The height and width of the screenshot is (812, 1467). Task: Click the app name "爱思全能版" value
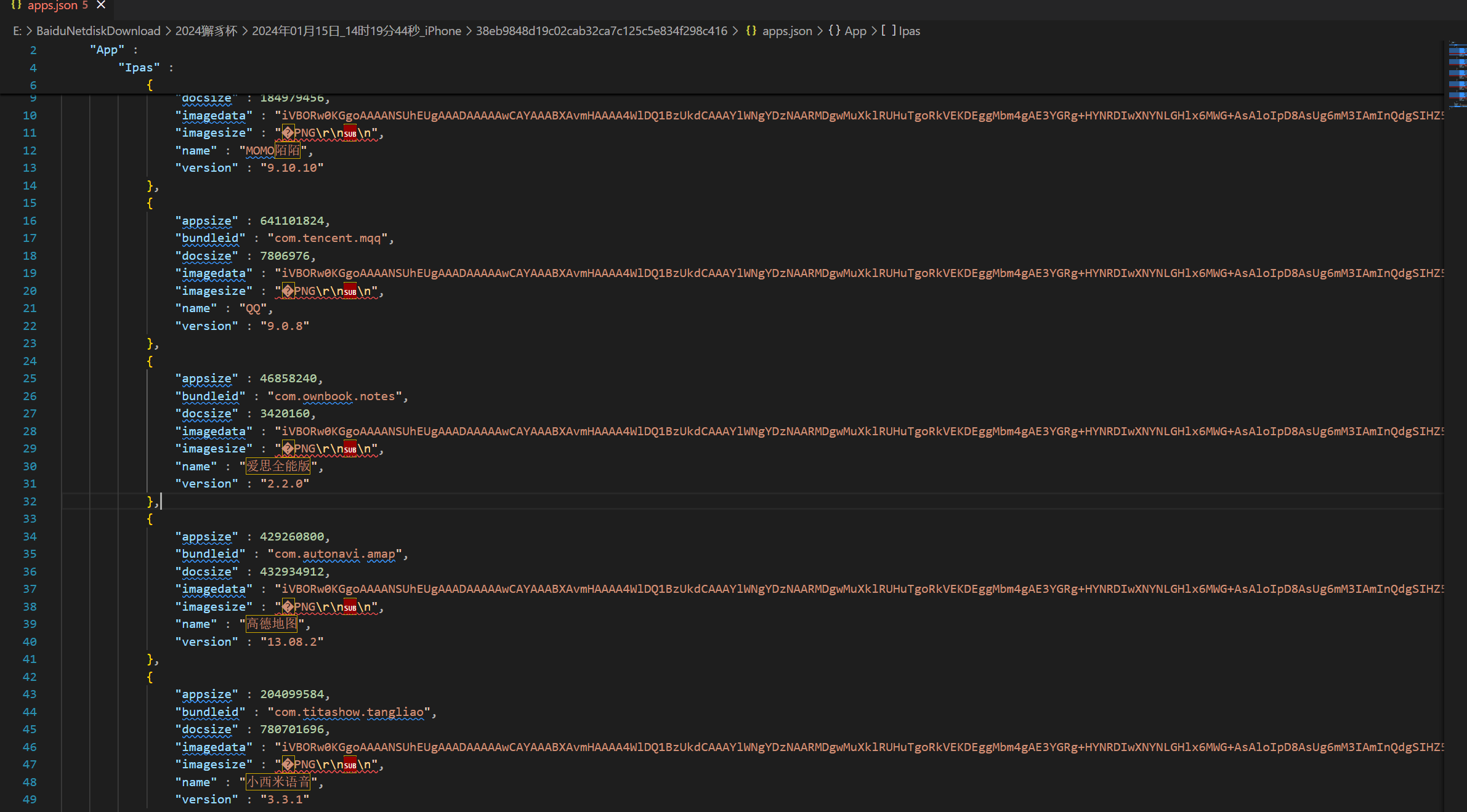278,467
